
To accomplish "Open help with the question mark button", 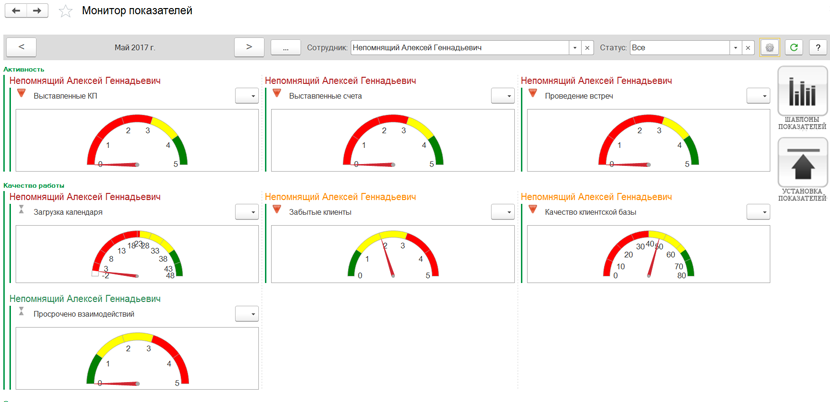I will (817, 47).
